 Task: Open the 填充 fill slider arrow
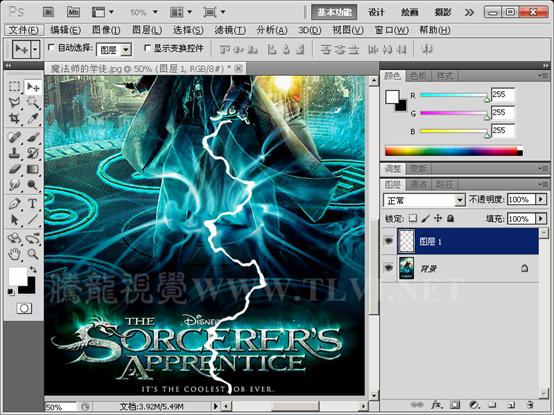[541, 219]
